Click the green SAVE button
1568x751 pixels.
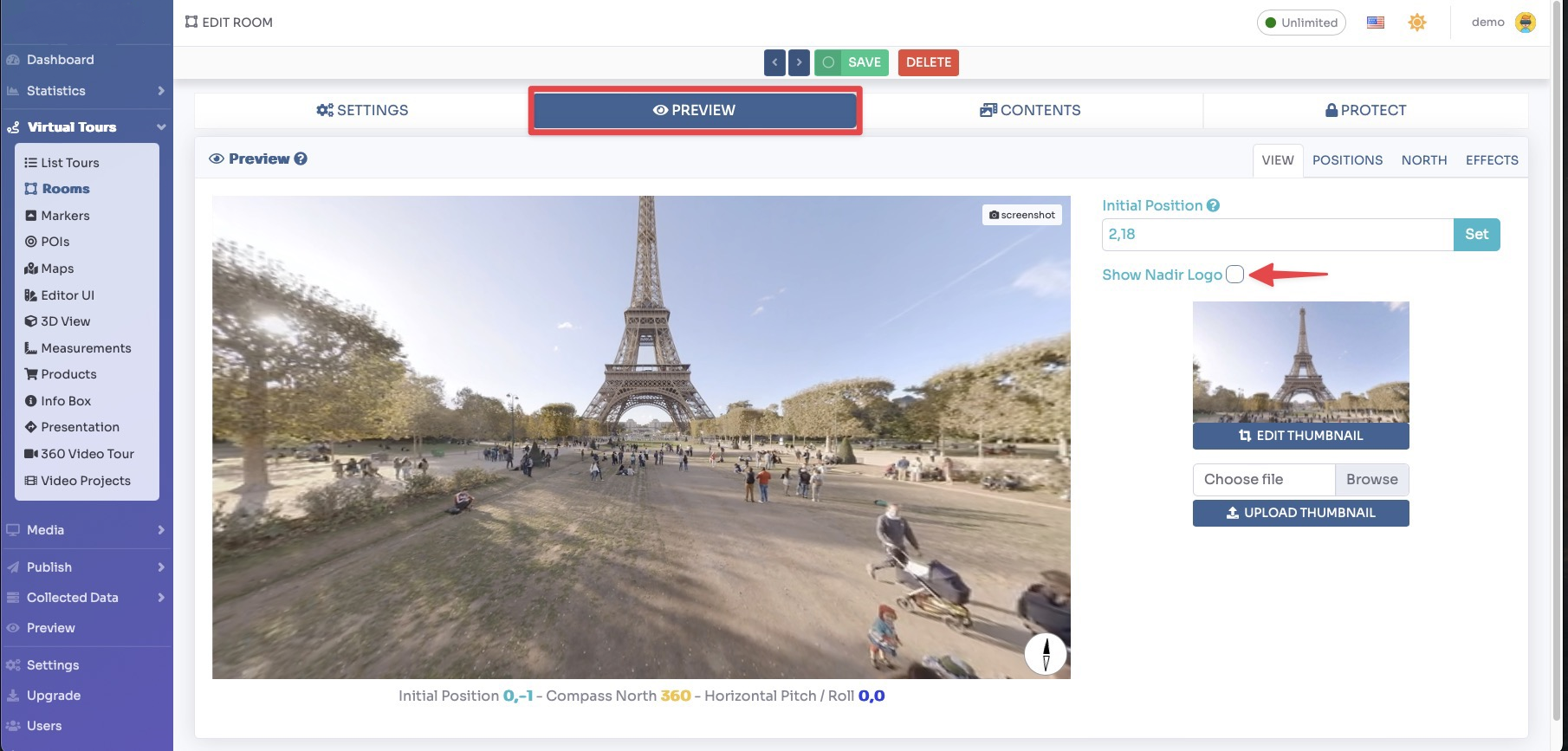pyautogui.click(x=852, y=62)
